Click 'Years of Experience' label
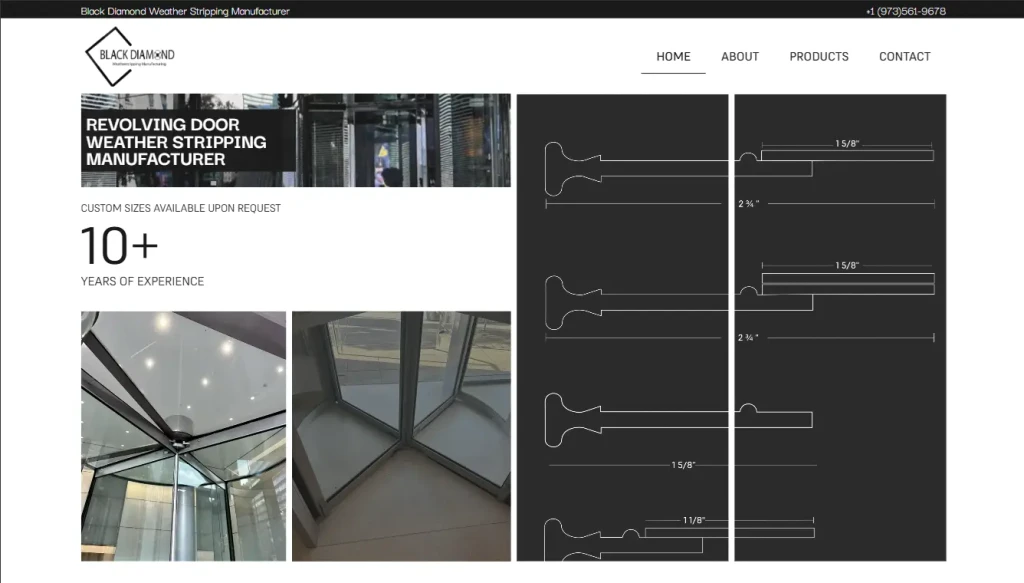 [x=142, y=281]
